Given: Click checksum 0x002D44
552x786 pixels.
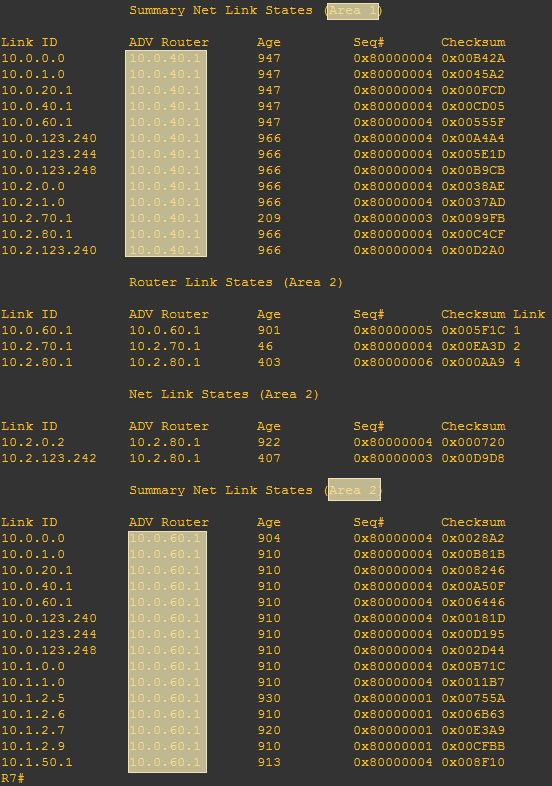Looking at the screenshot, I should (473, 651).
